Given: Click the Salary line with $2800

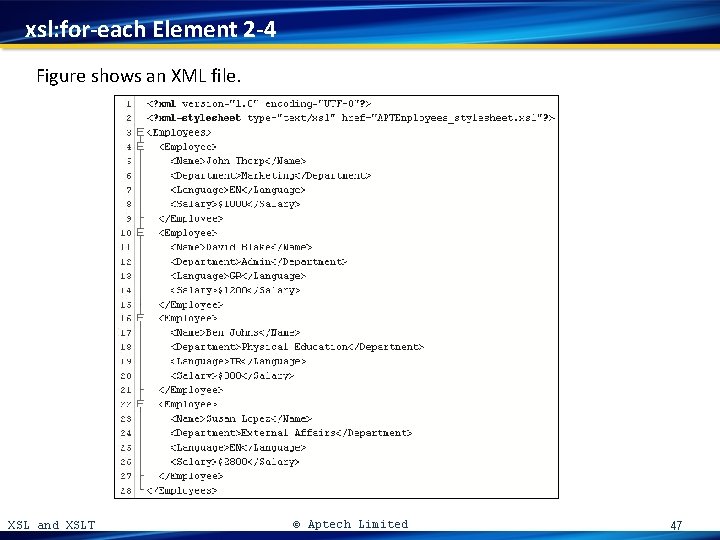Looking at the screenshot, I should coord(235,462).
